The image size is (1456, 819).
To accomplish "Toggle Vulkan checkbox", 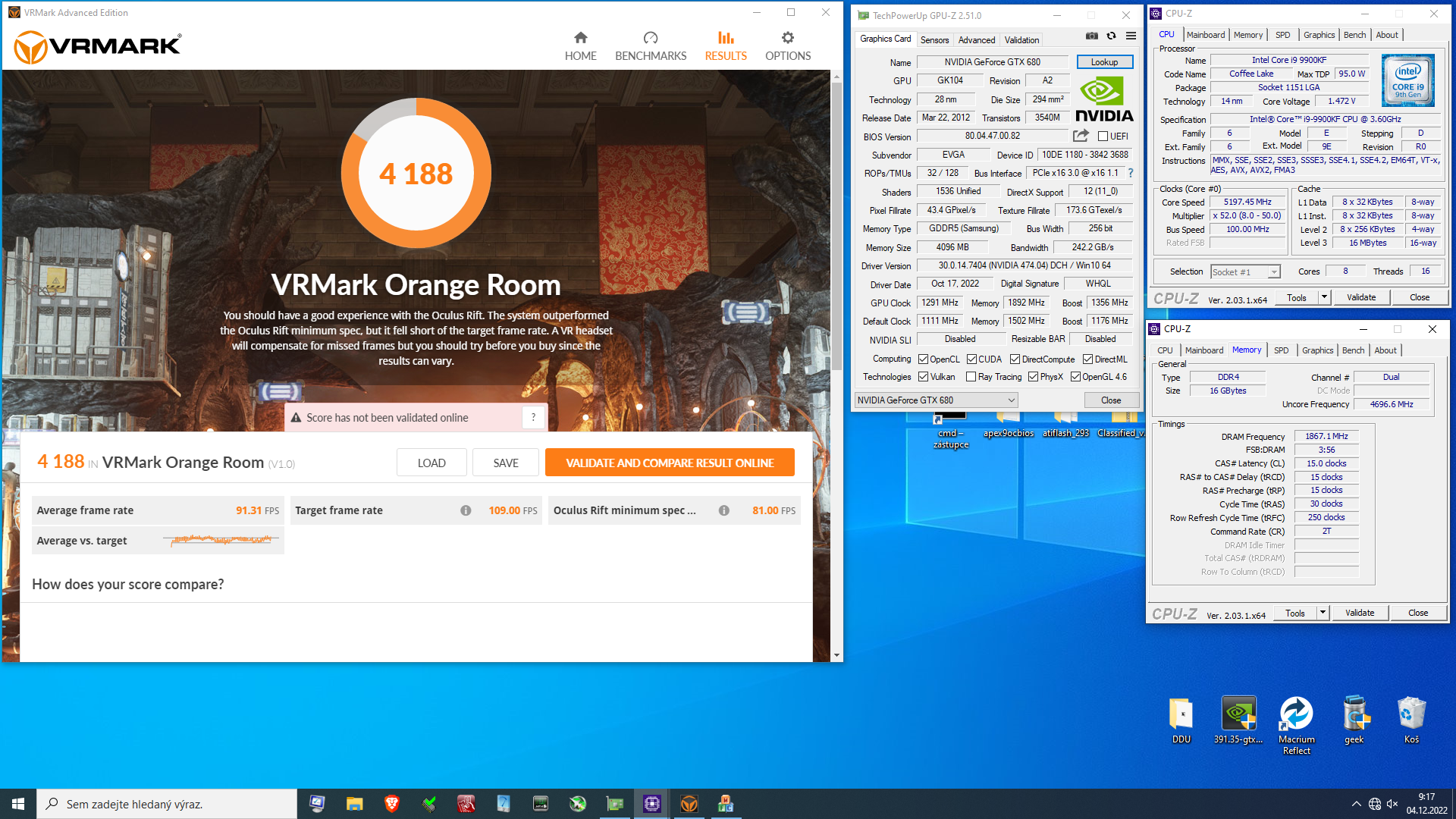I will tap(923, 377).
